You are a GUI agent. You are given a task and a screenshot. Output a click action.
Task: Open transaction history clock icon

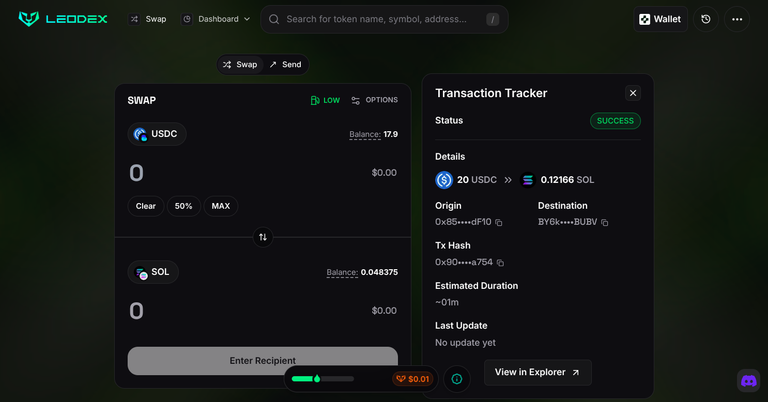706,19
